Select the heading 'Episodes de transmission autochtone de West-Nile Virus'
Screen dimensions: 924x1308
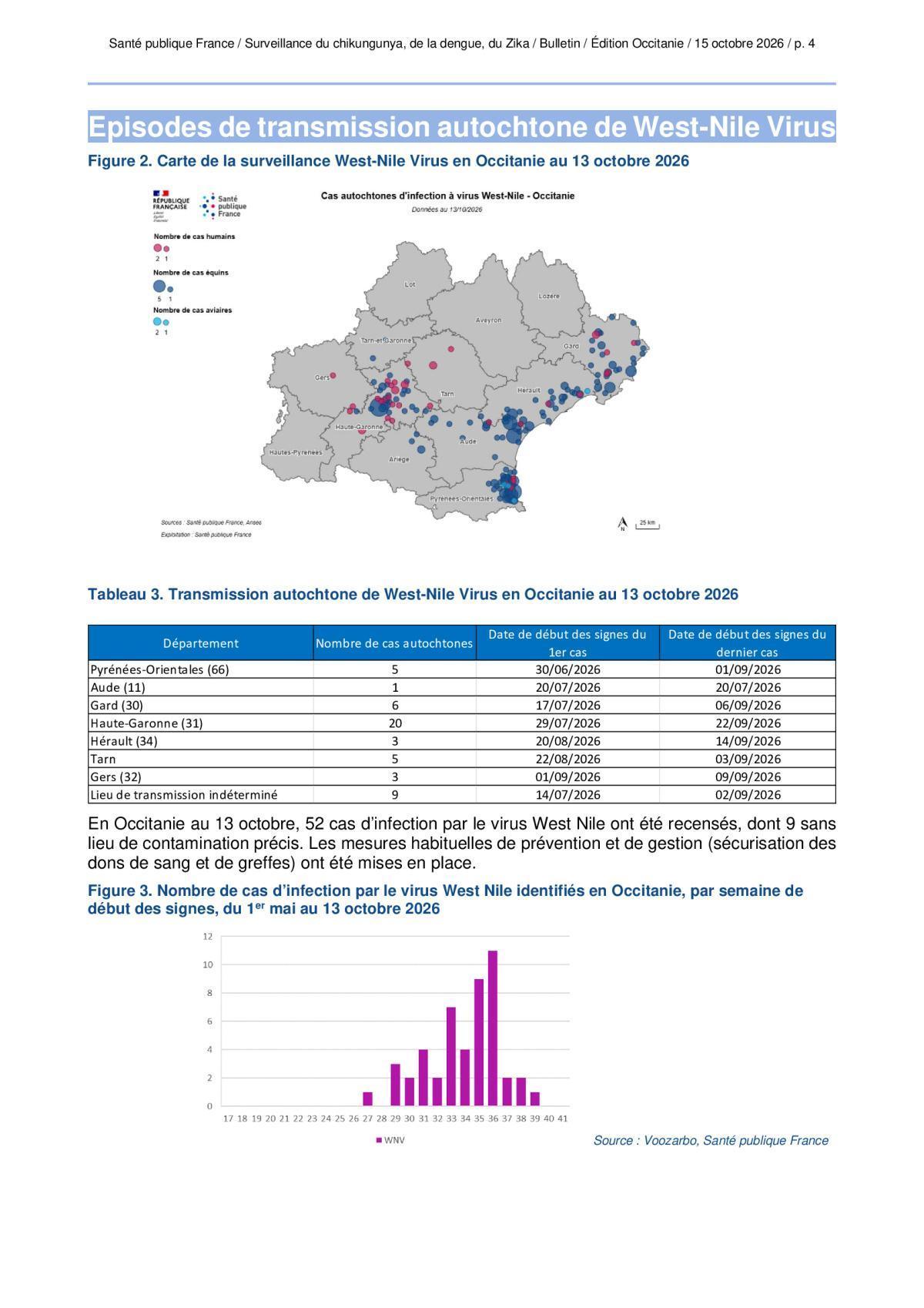[x=462, y=127]
